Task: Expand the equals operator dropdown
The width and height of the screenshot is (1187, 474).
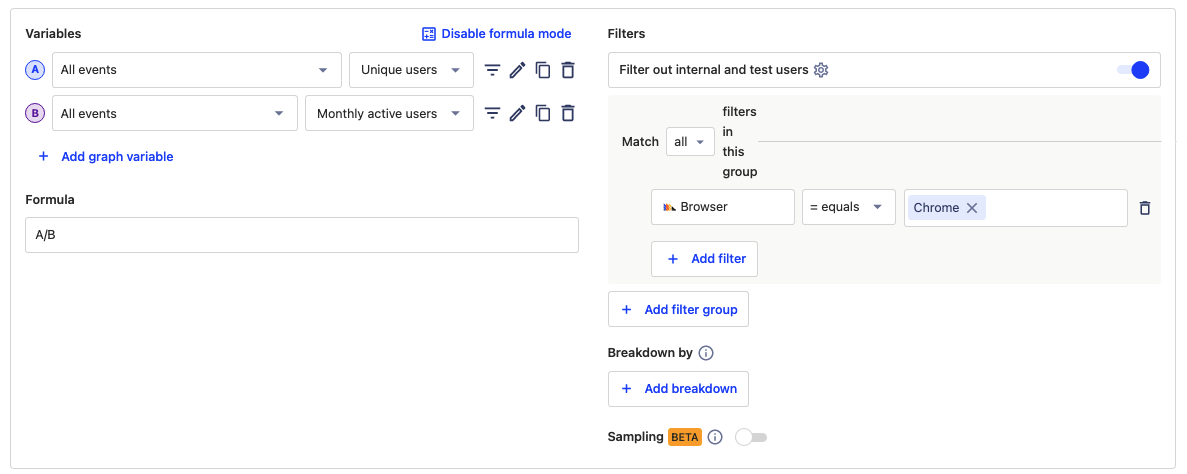Action: pos(848,207)
